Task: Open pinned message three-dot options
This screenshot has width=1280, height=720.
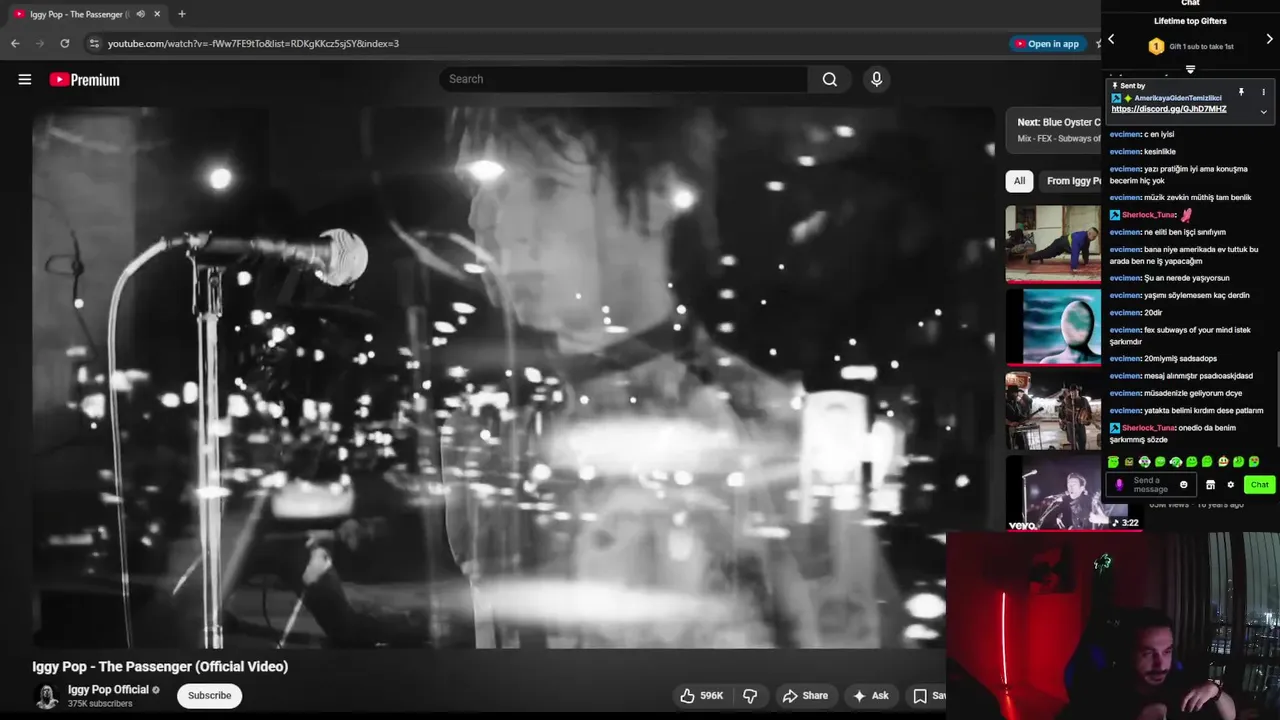Action: pos(1263,92)
